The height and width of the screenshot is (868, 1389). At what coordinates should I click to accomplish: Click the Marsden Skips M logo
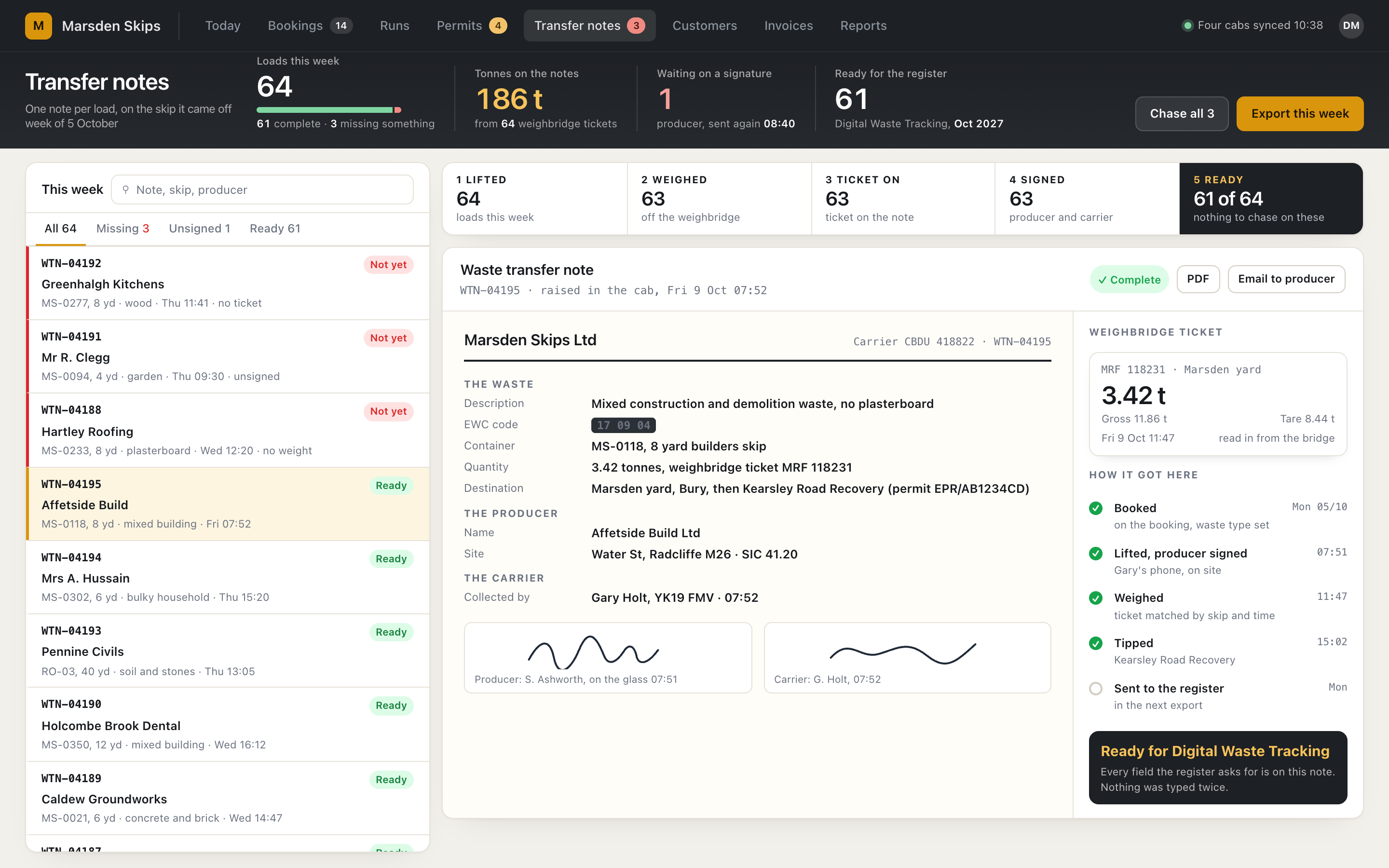click(39, 26)
